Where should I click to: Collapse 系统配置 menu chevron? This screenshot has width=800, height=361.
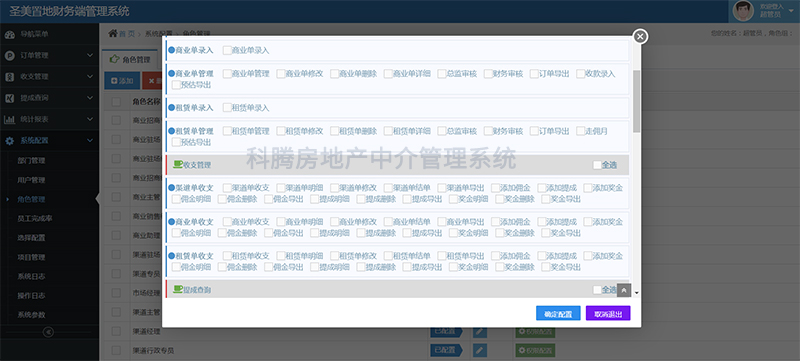point(90,141)
